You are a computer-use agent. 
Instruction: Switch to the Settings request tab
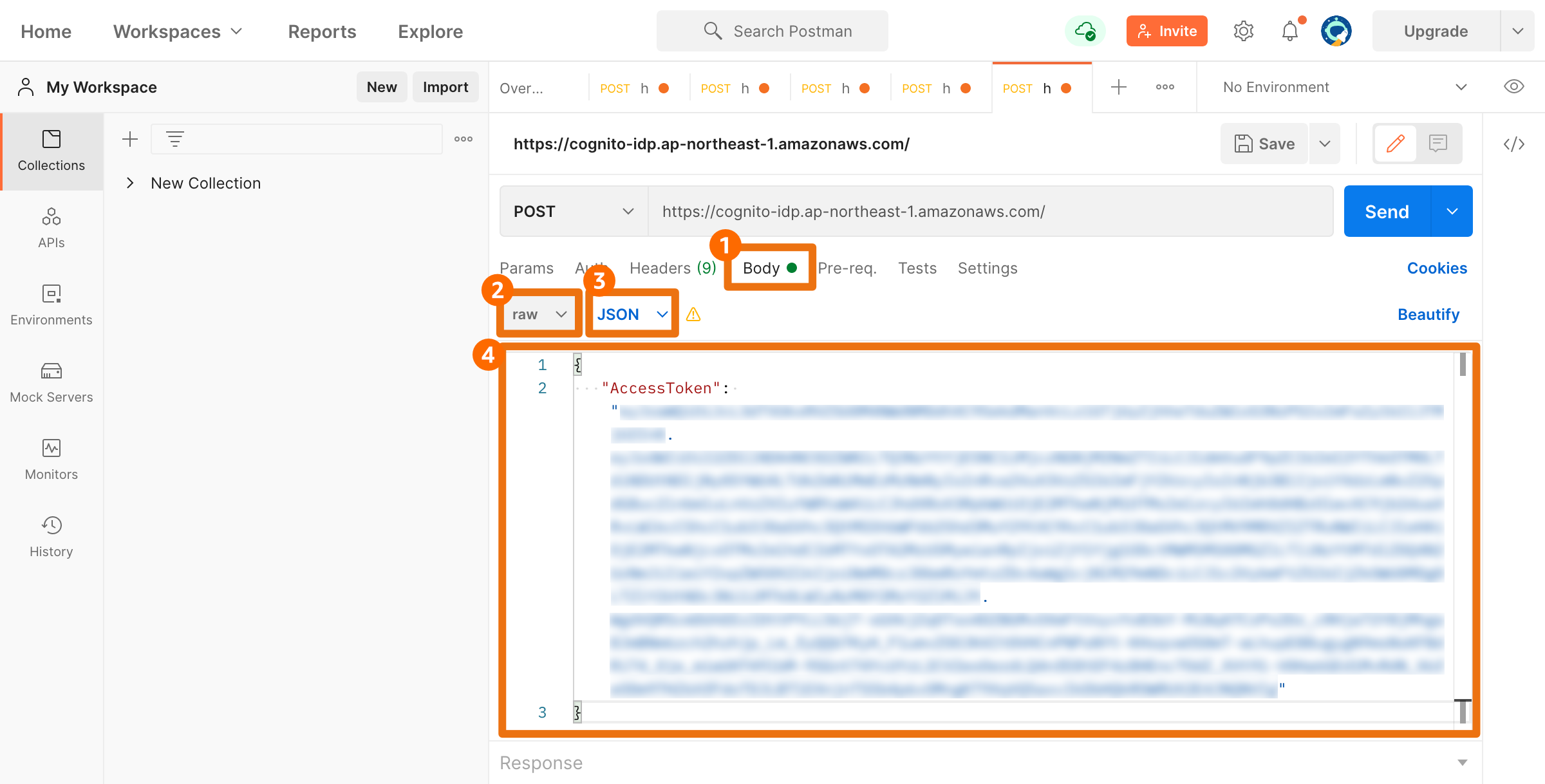tap(988, 268)
